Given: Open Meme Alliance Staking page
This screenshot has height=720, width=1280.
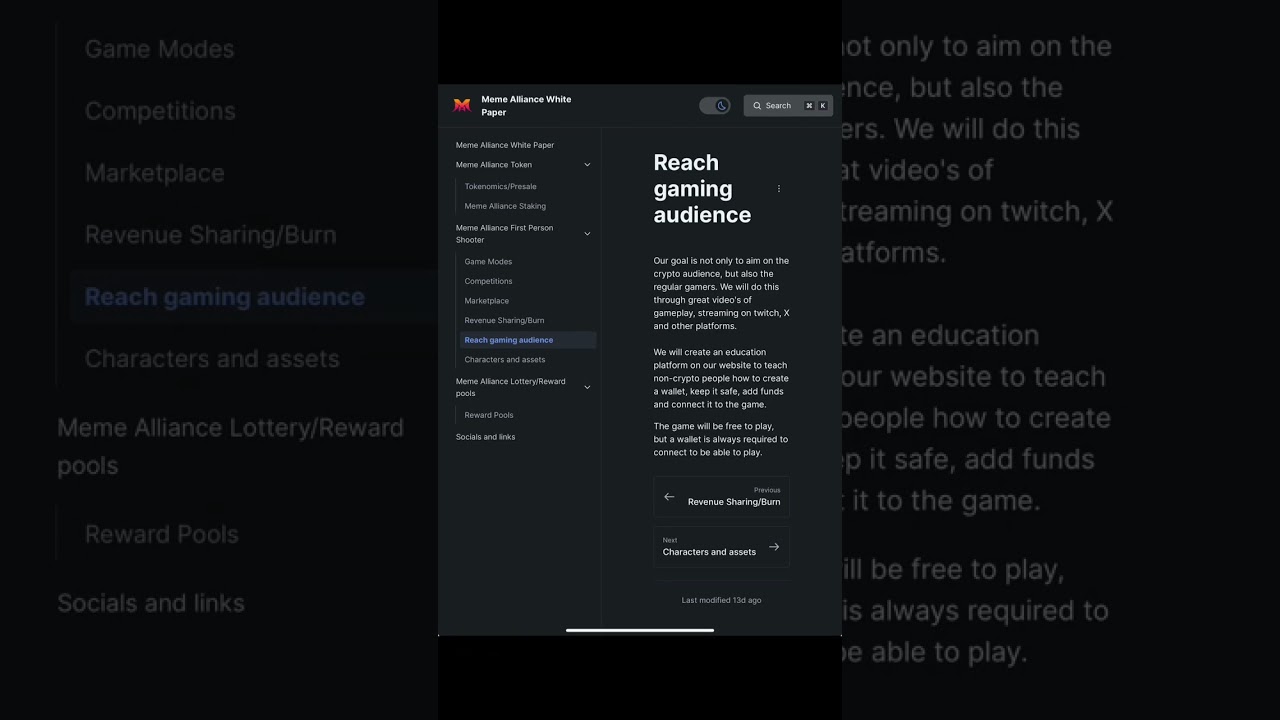Looking at the screenshot, I should (x=505, y=206).
